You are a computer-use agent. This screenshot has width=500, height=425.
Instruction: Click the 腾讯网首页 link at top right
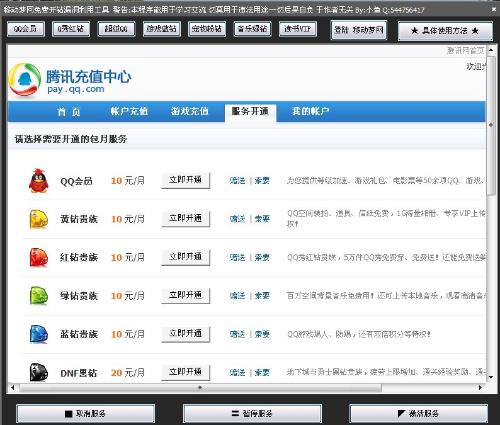point(466,50)
